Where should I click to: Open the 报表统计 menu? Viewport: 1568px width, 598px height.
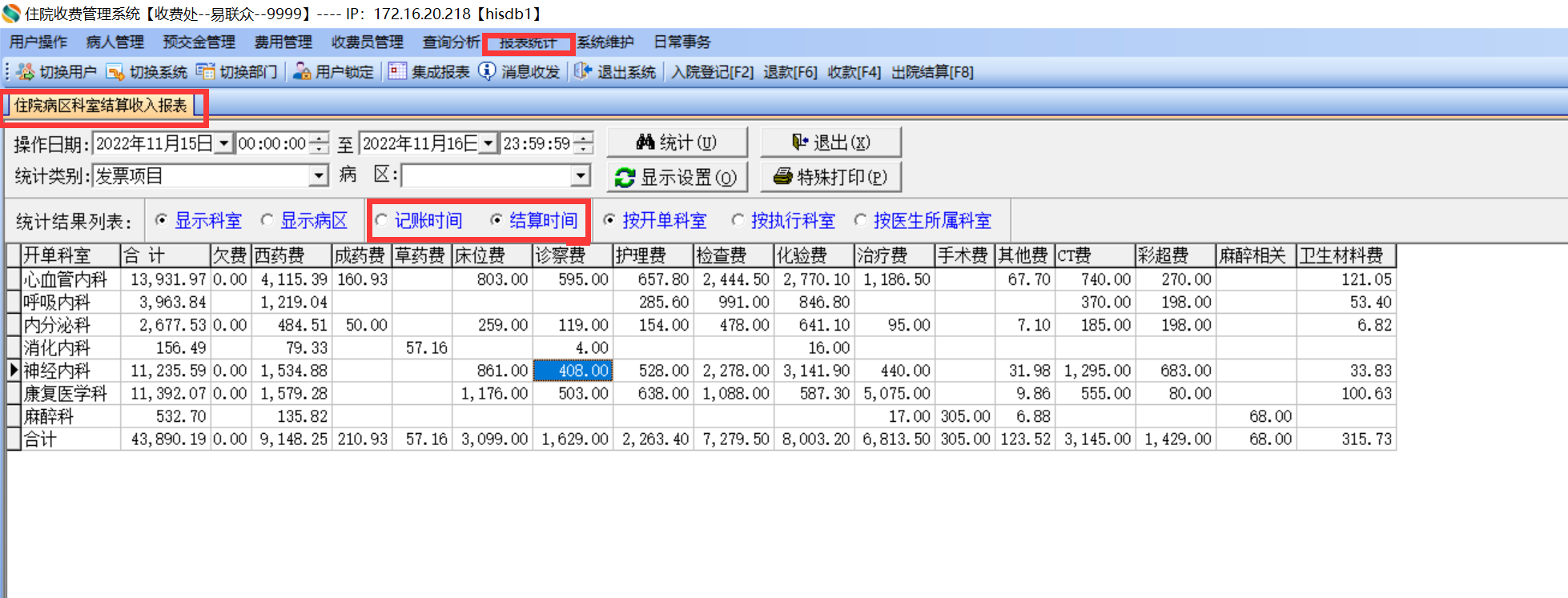(528, 42)
